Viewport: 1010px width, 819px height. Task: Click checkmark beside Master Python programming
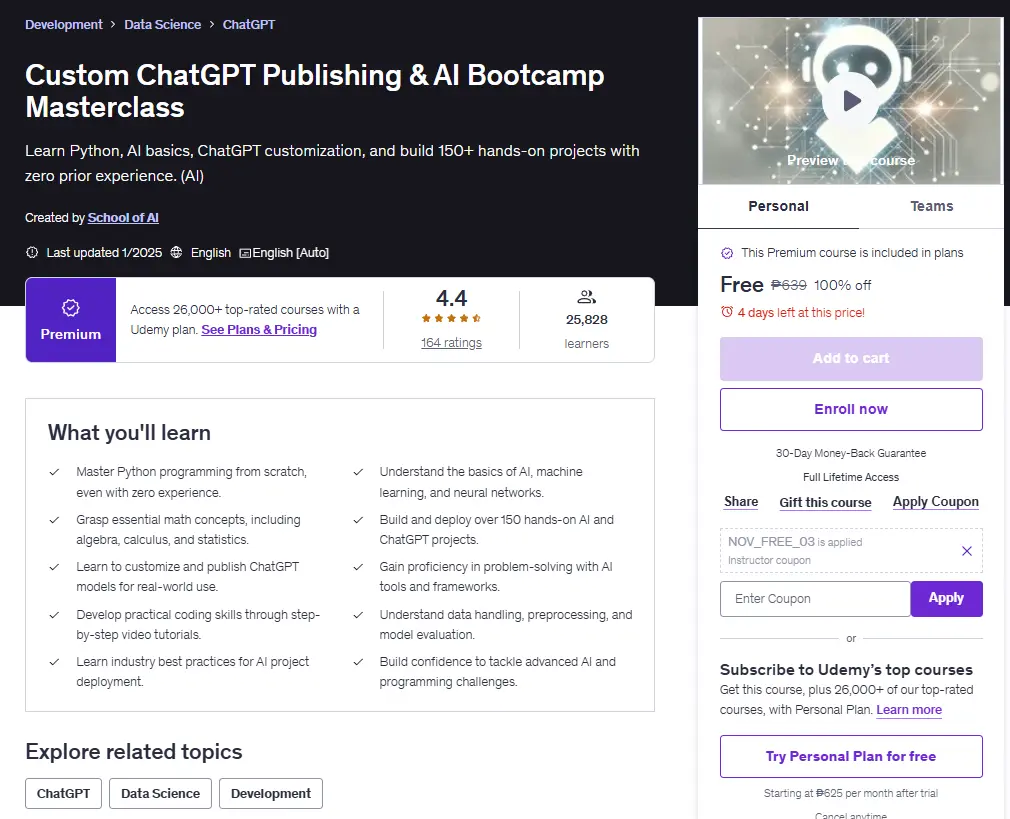(x=55, y=472)
